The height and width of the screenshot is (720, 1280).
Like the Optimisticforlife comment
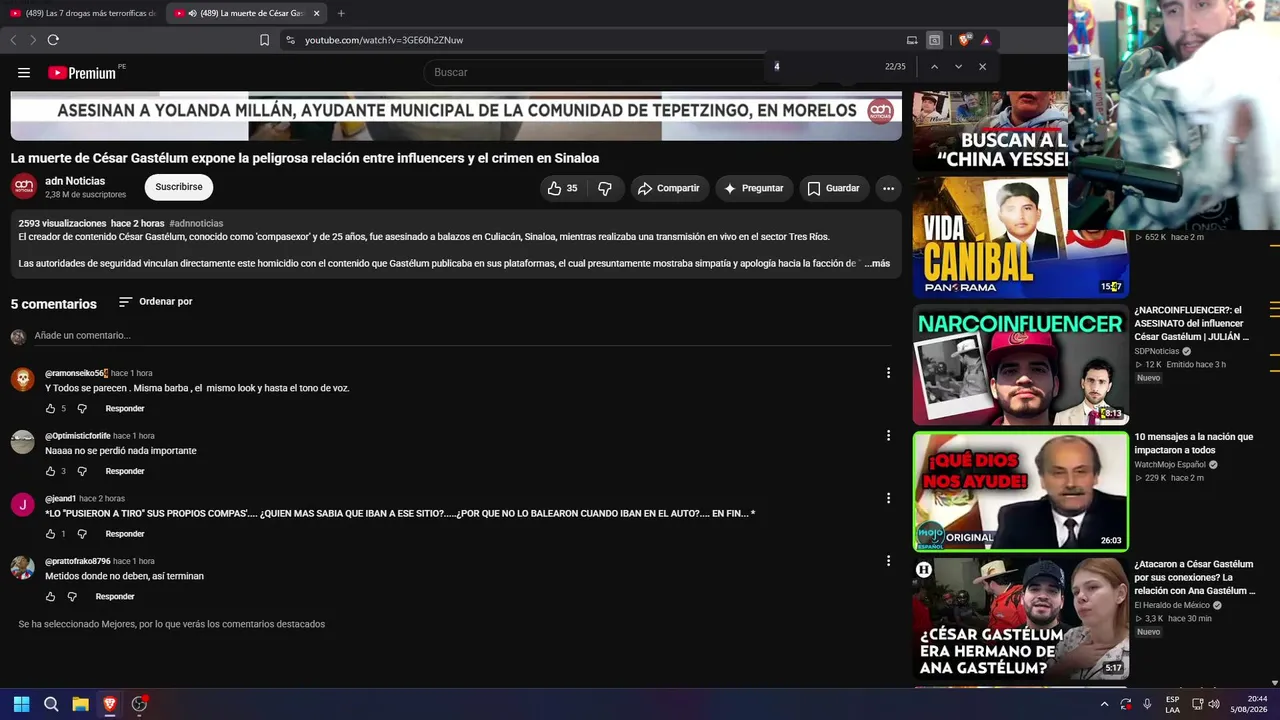50,471
